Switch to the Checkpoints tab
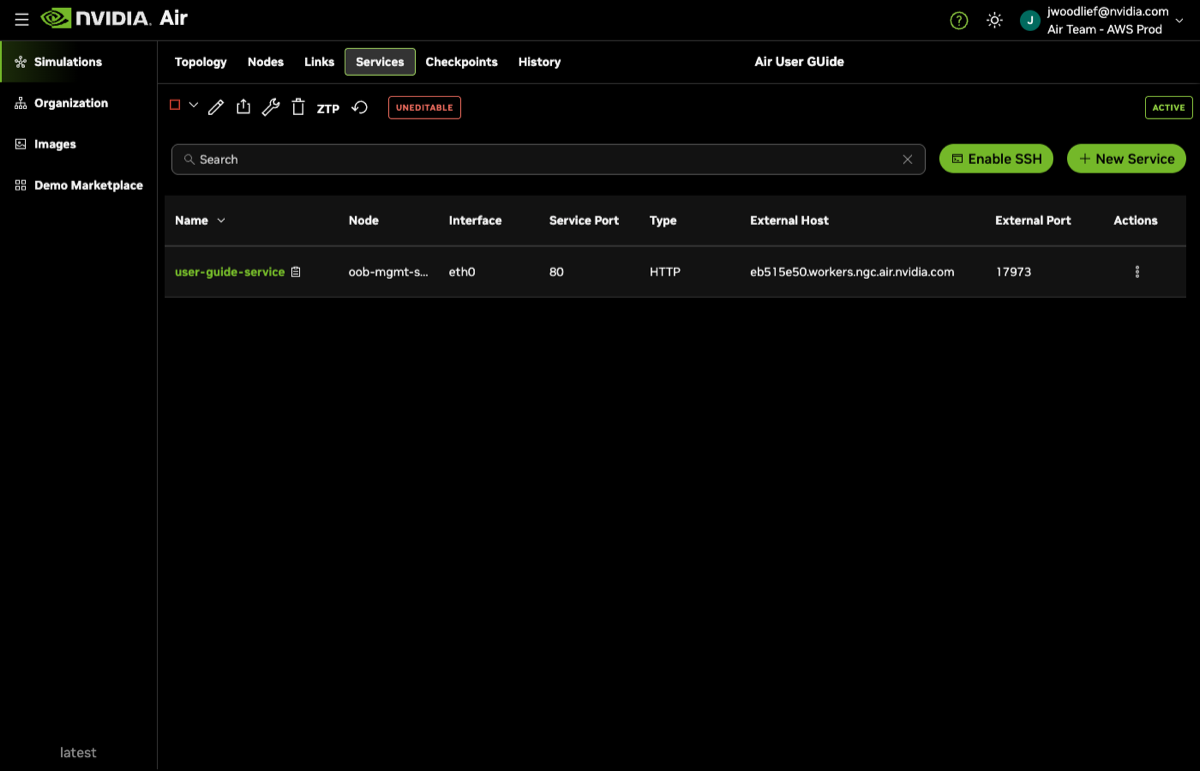 point(461,62)
